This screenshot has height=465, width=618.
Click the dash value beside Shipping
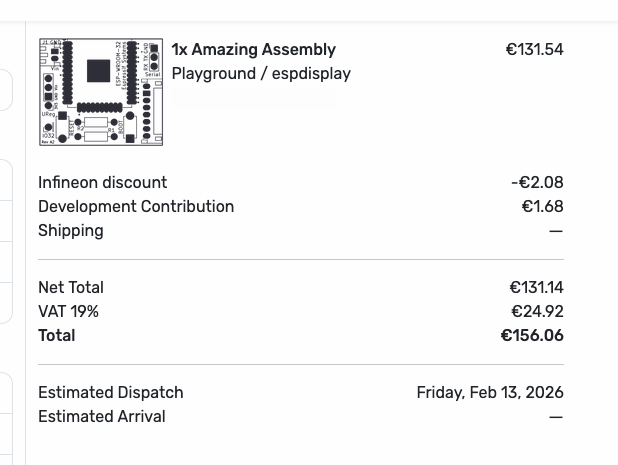(556, 231)
